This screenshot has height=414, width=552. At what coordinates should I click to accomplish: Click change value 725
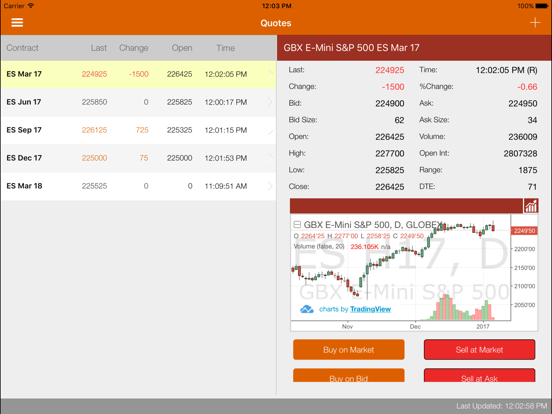142,130
